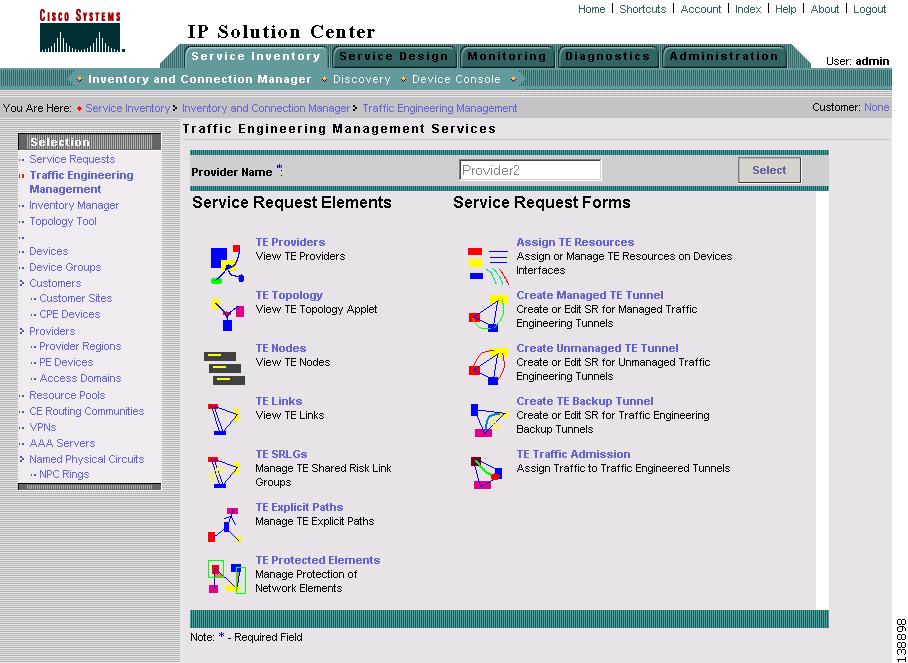The image size is (908, 663).
Task: Expand the Named Physical Circuits arrow
Action: tap(21, 459)
